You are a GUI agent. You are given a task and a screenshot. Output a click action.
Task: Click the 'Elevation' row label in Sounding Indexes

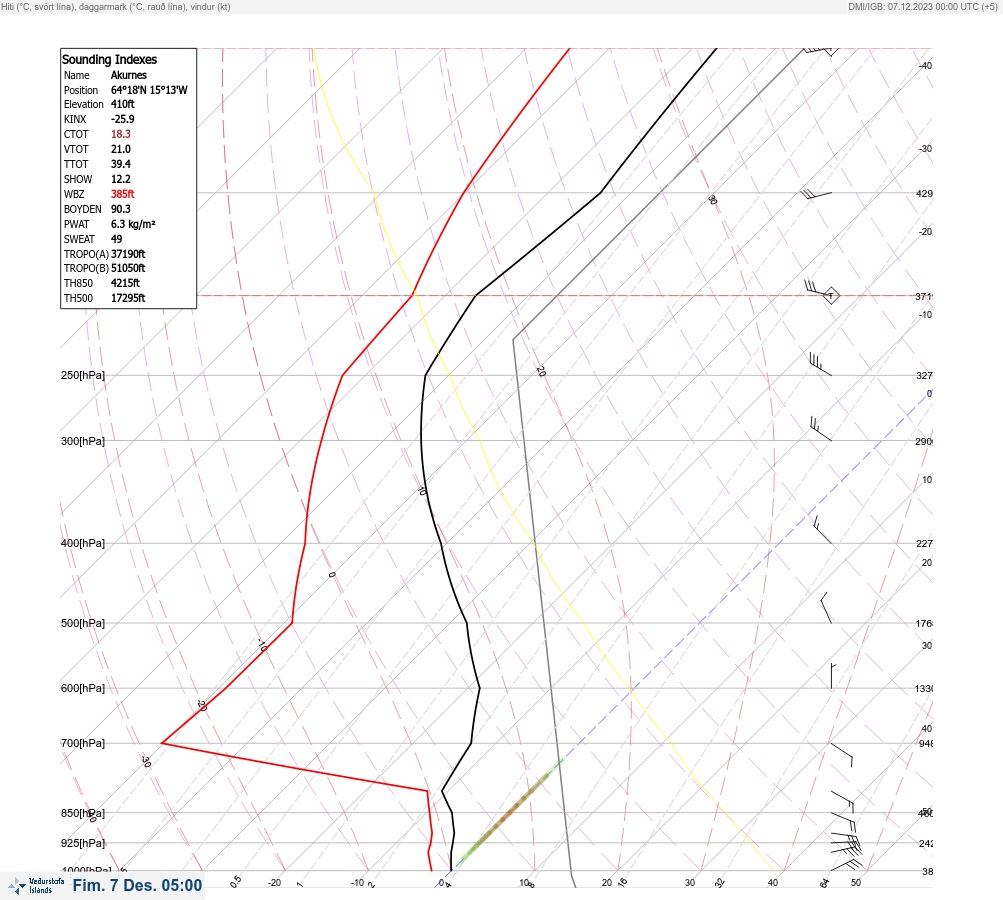pyautogui.click(x=83, y=104)
